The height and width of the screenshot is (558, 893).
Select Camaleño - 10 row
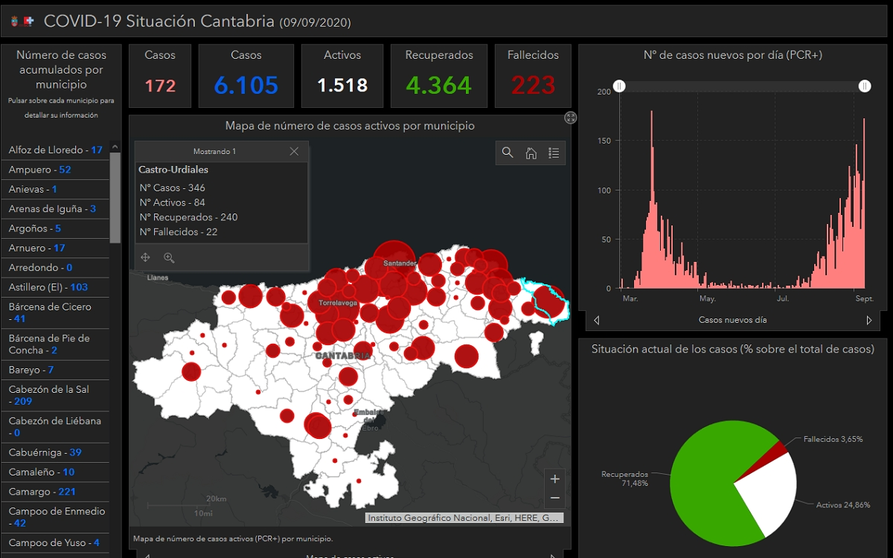click(55, 472)
